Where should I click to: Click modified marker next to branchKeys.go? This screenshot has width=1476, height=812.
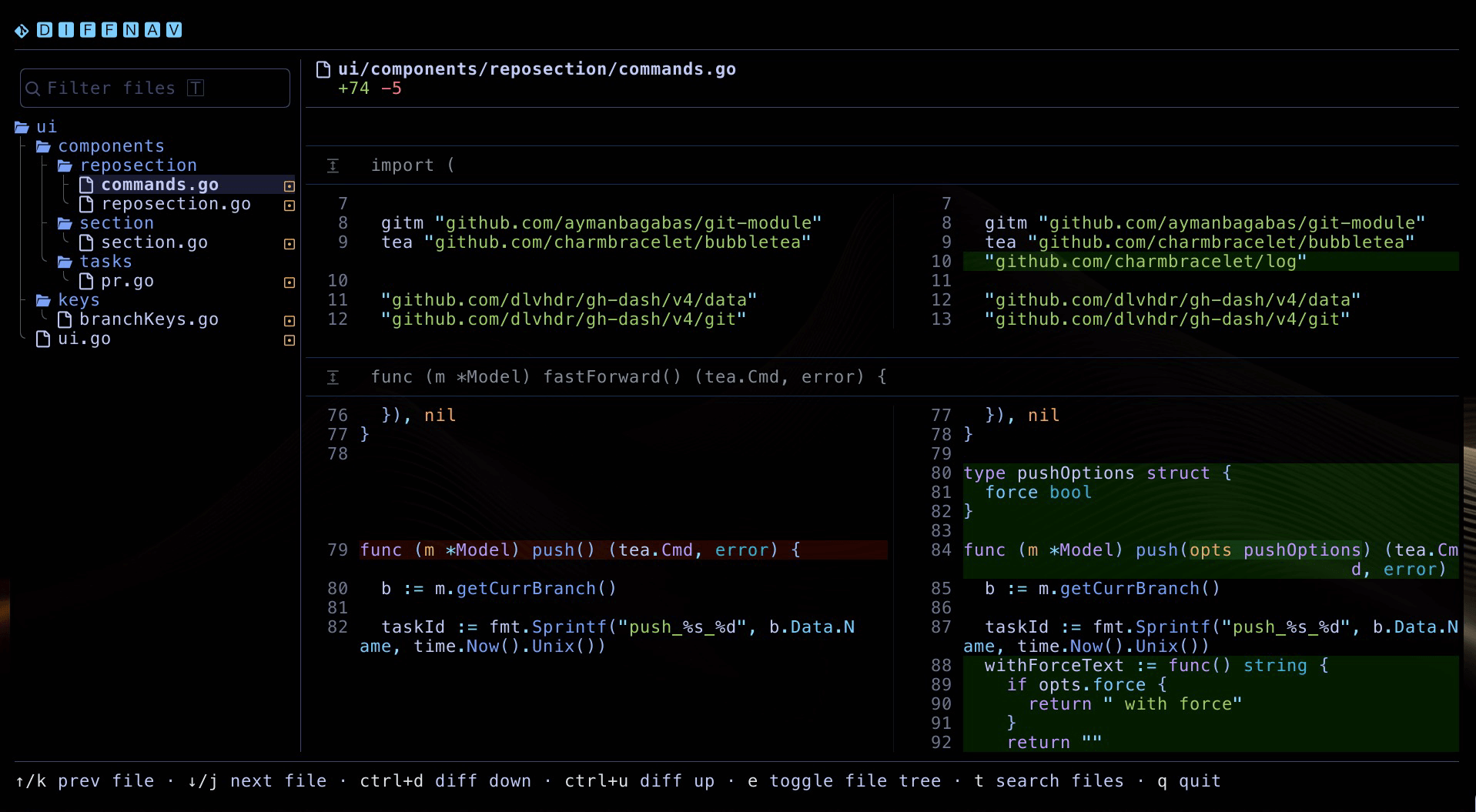click(x=290, y=321)
